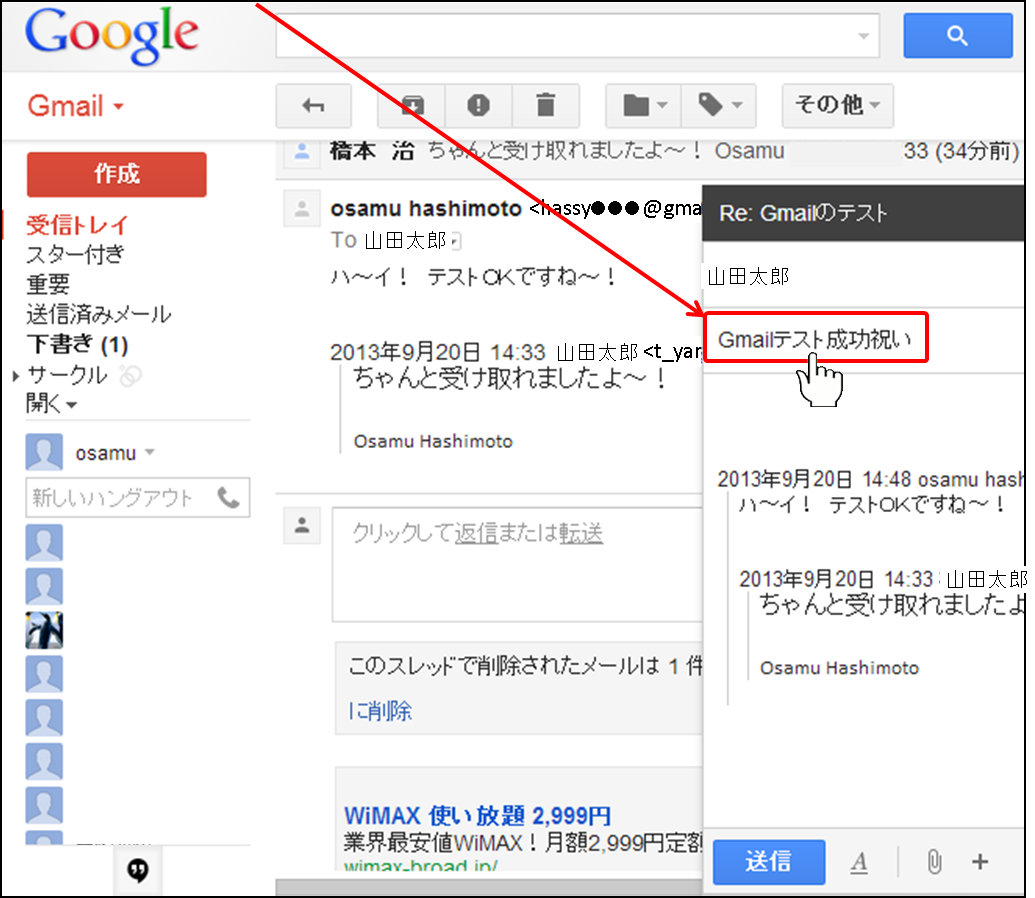This screenshot has height=898, width=1035.
Task: Report spam with the exclamation icon
Action: [x=479, y=105]
